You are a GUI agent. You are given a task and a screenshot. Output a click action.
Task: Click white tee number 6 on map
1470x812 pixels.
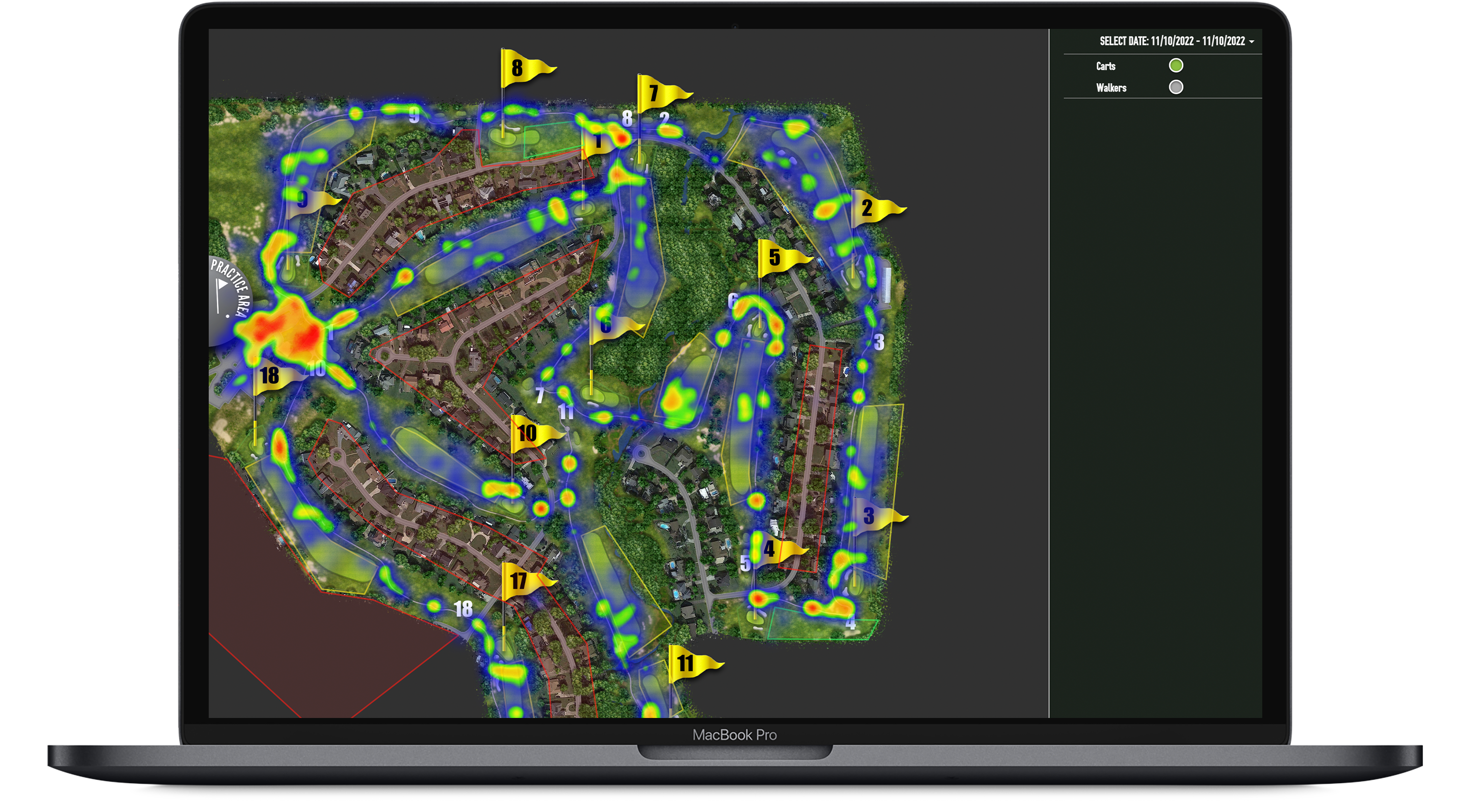734,301
